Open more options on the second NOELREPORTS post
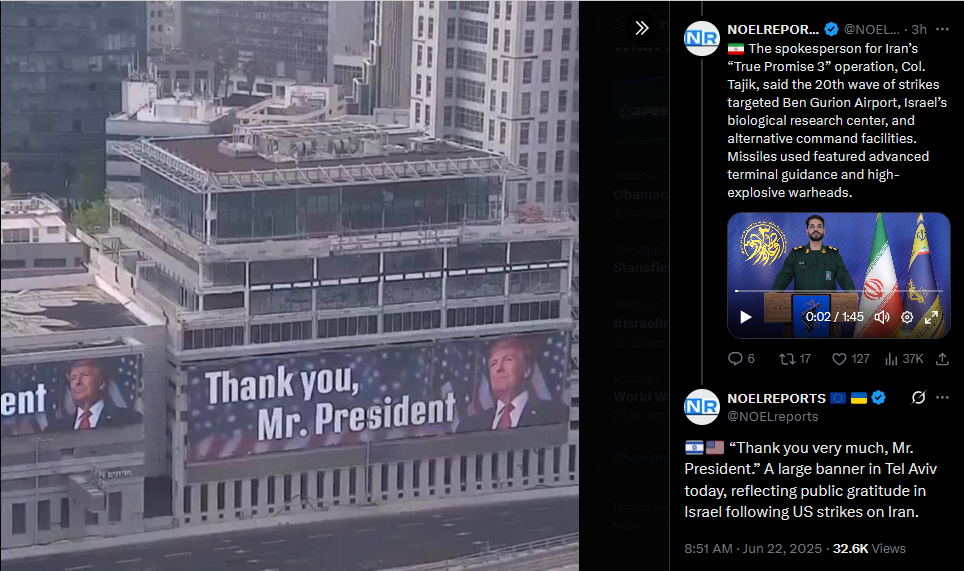The width and height of the screenshot is (964, 571). tap(942, 398)
